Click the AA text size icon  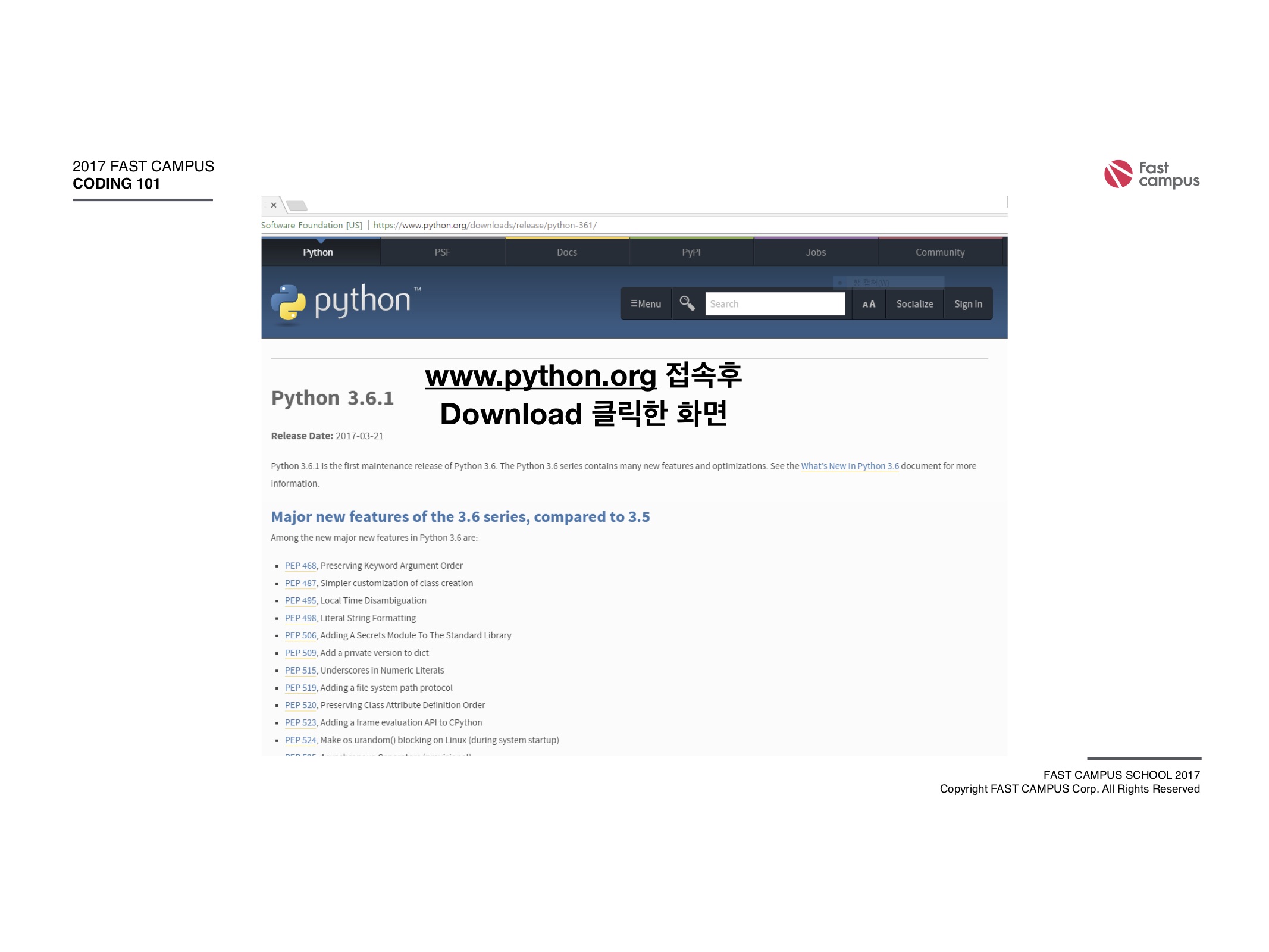pyautogui.click(x=869, y=304)
